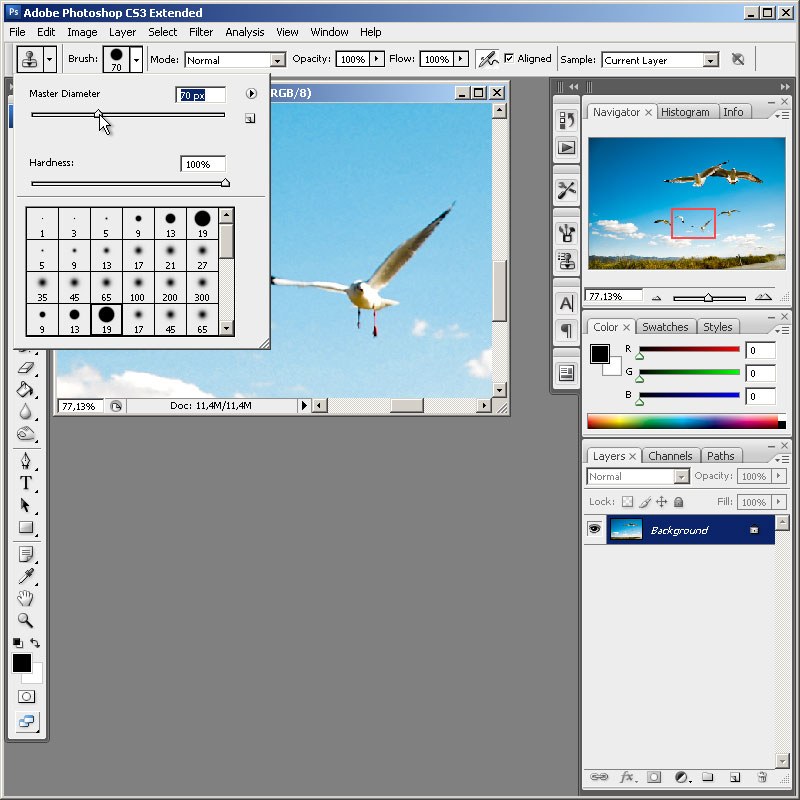Open the Image menu
The height and width of the screenshot is (800, 800).
pyautogui.click(x=82, y=32)
